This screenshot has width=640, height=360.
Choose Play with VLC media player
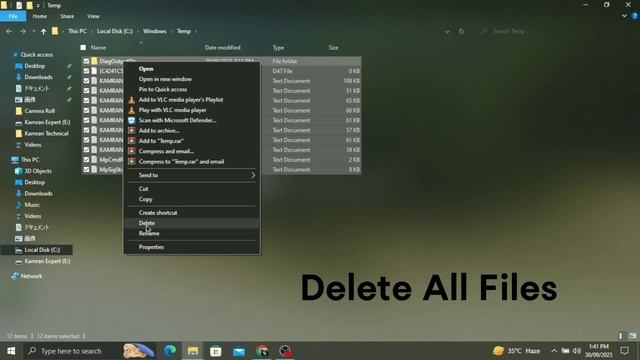[x=172, y=110]
